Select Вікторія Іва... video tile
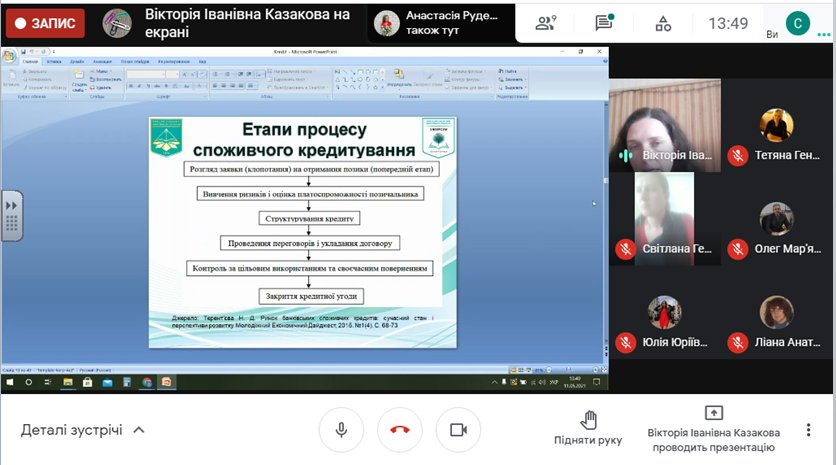Image resolution: width=836 pixels, height=465 pixels. point(665,126)
